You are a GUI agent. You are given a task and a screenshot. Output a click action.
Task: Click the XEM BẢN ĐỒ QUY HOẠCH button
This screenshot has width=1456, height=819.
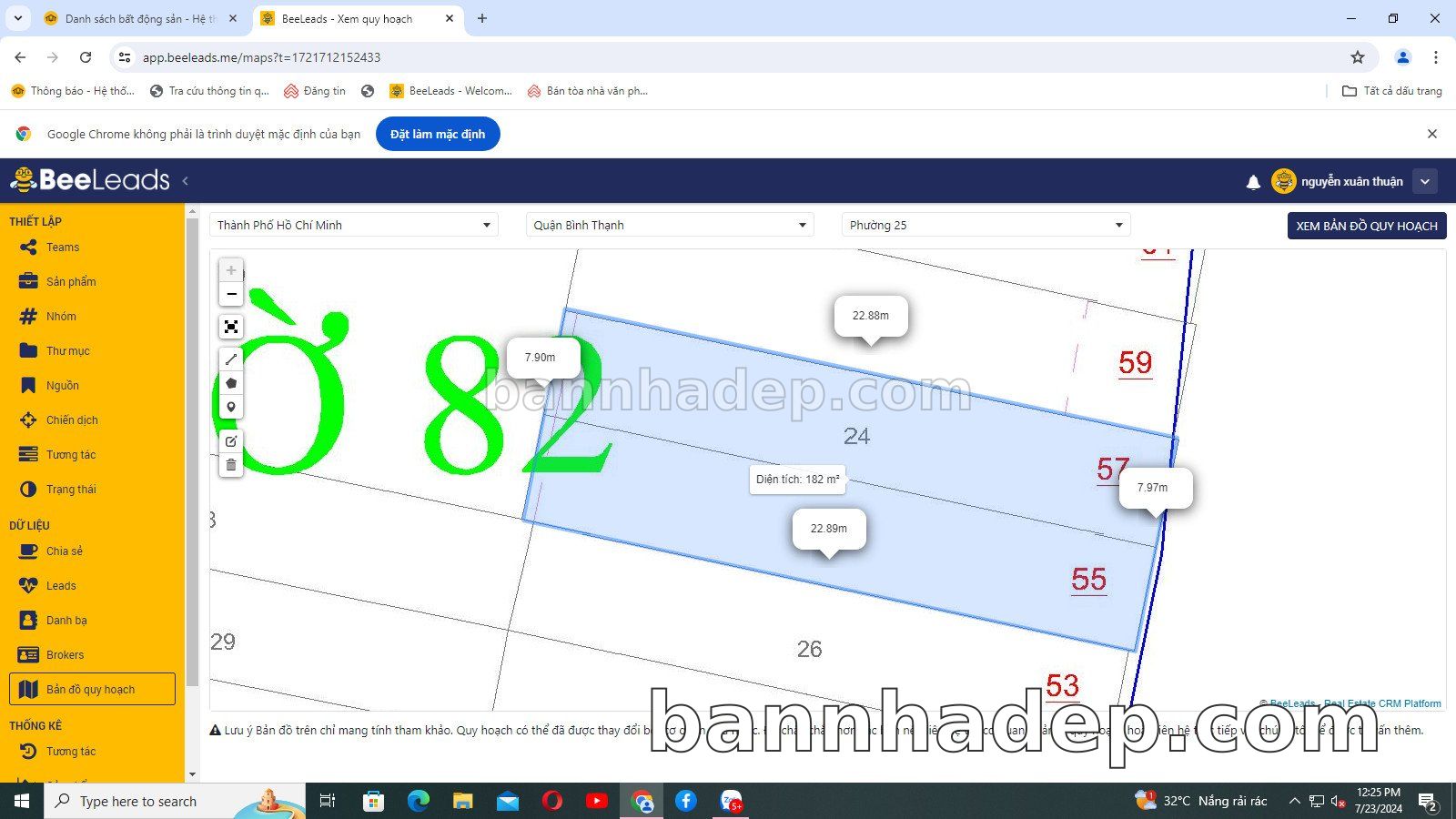click(x=1366, y=226)
